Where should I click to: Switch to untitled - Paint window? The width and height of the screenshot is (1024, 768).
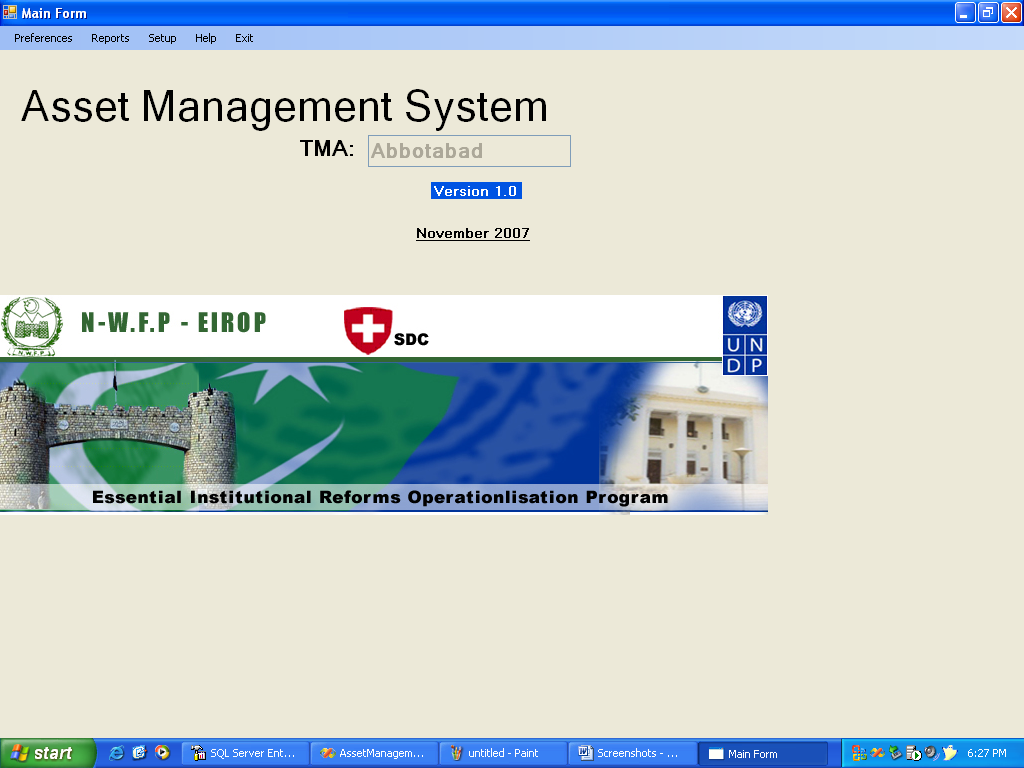[503, 753]
